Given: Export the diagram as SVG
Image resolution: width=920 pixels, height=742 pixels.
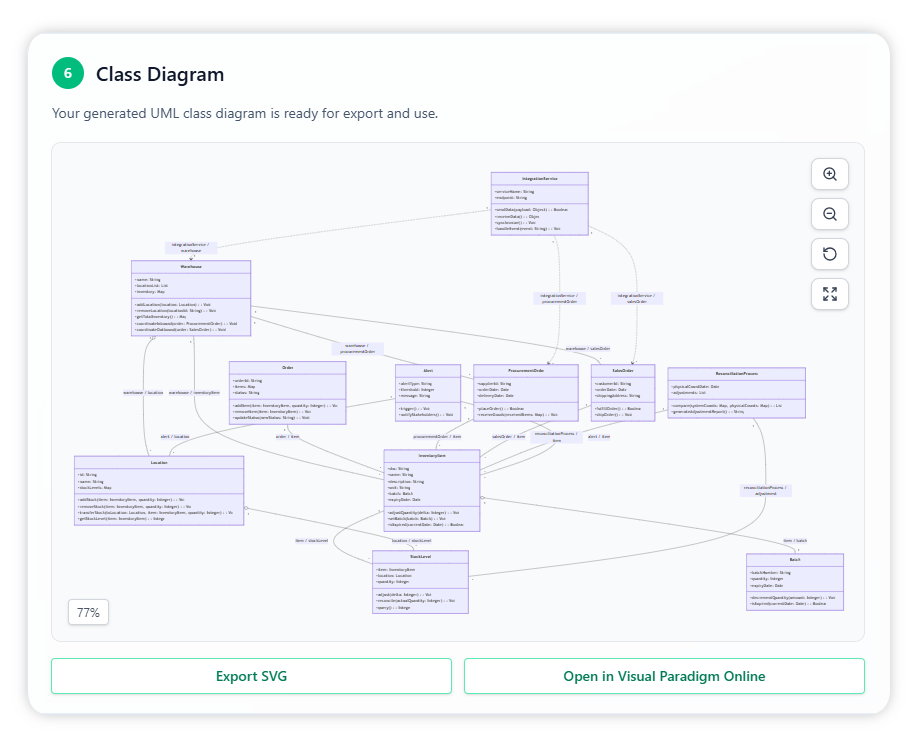Looking at the screenshot, I should pyautogui.click(x=251, y=676).
